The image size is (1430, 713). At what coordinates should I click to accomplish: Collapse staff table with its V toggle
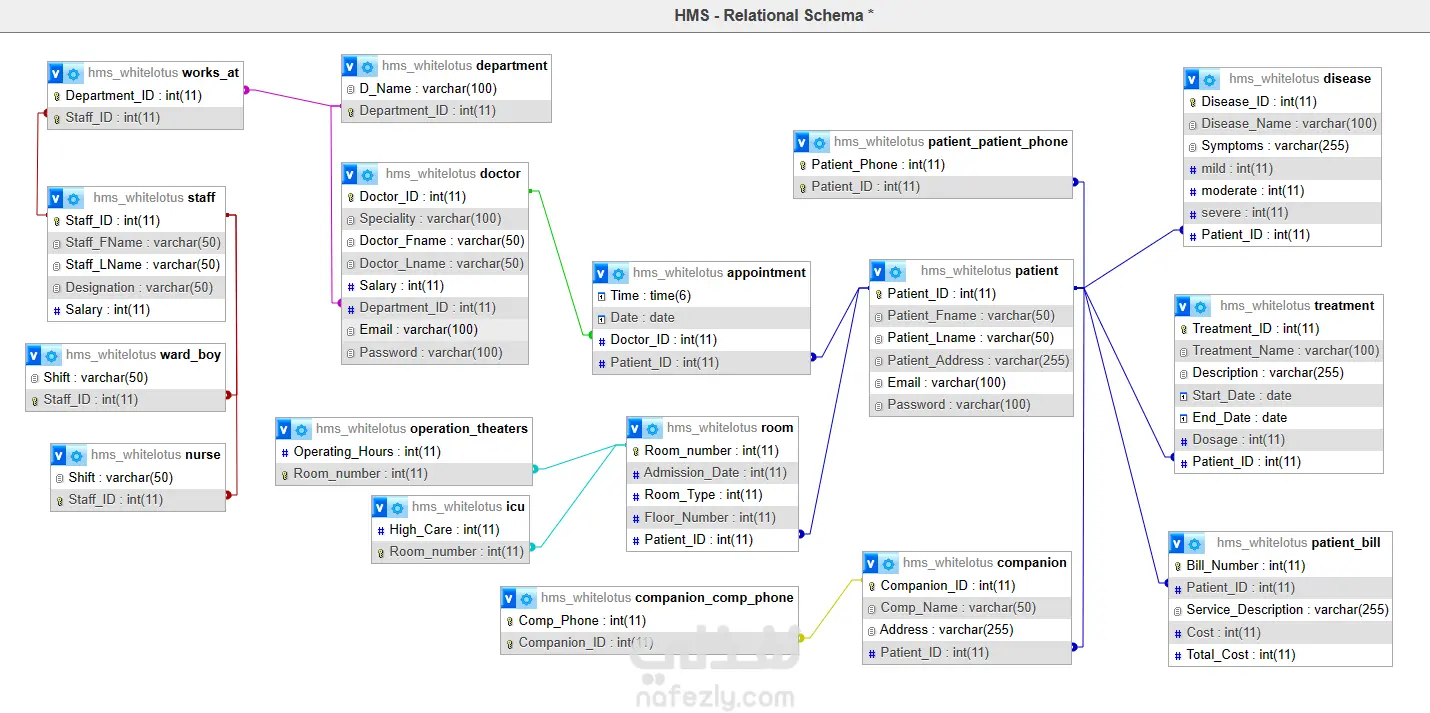tap(57, 198)
